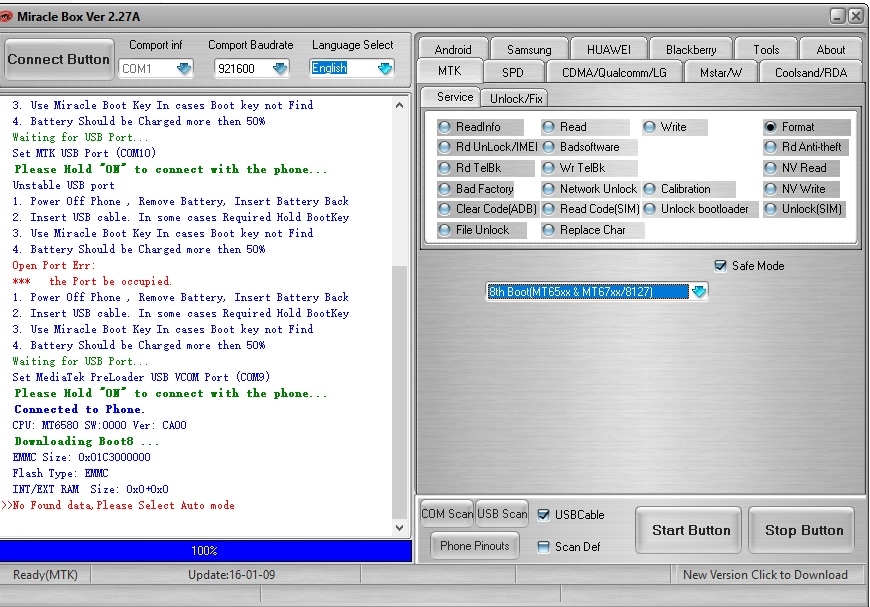Image resolution: width=870 pixels, height=607 pixels.
Task: Select the Clear Code(ADB) option
Action: 487,209
